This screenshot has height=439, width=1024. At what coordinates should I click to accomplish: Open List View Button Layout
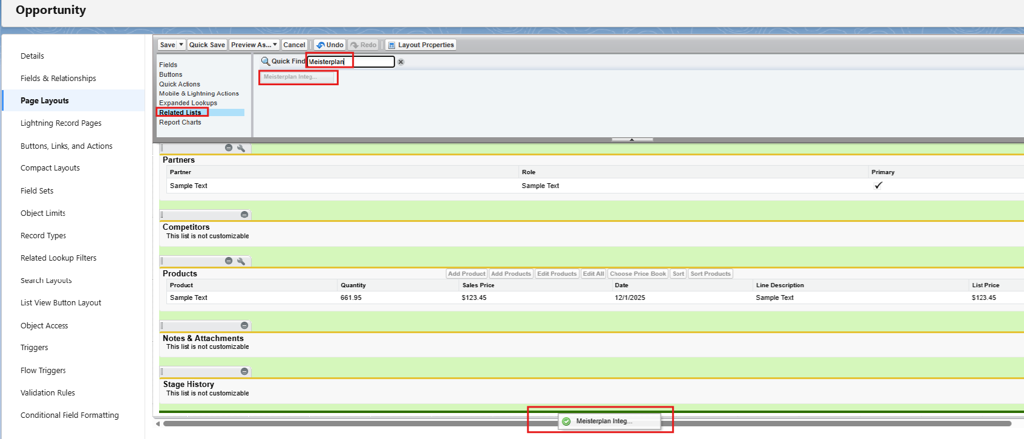point(61,303)
